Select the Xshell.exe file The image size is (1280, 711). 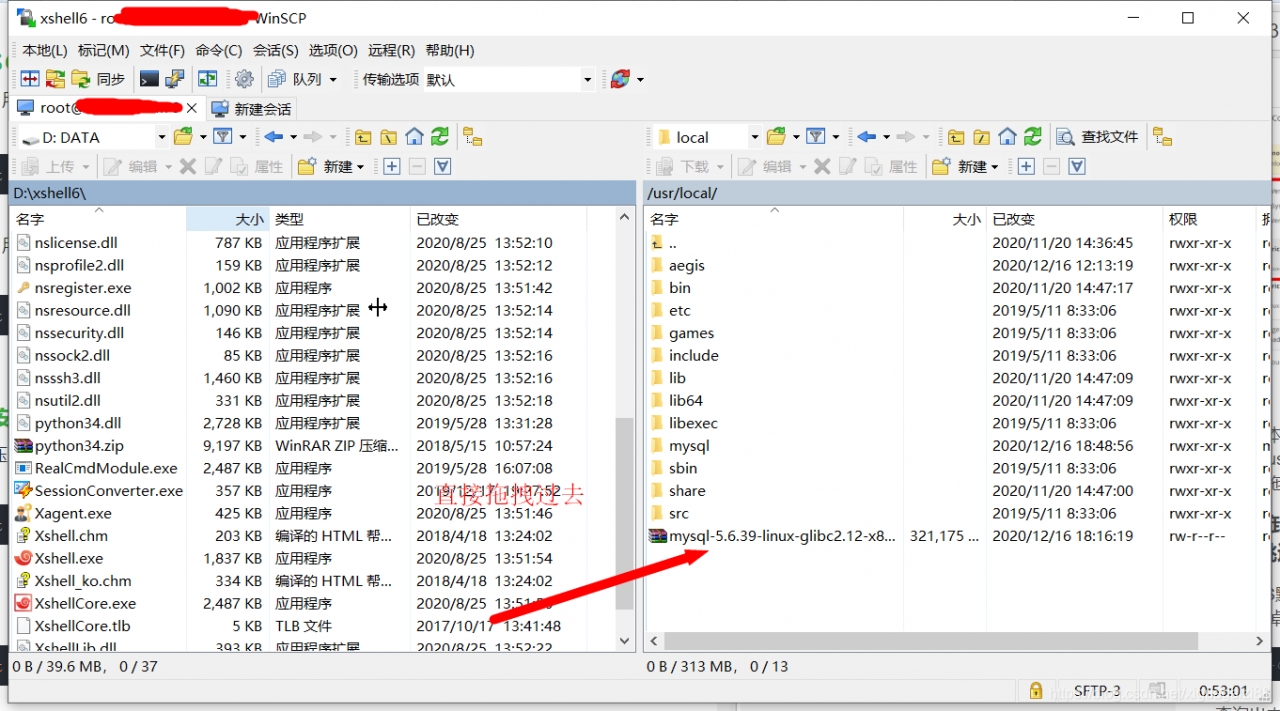pos(59,558)
